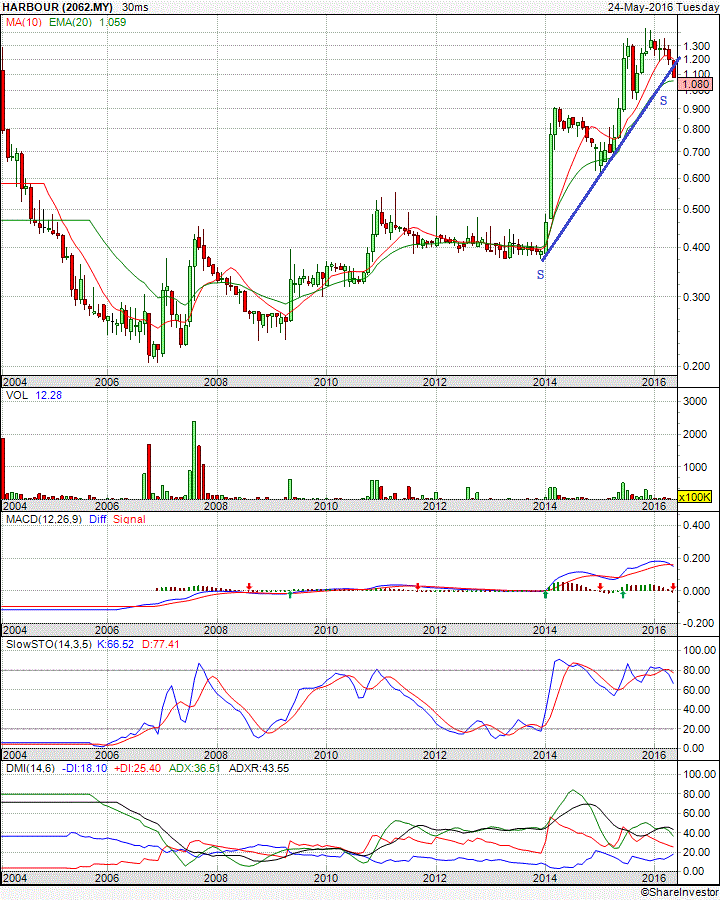Click the 0.900 price axis label

point(696,109)
